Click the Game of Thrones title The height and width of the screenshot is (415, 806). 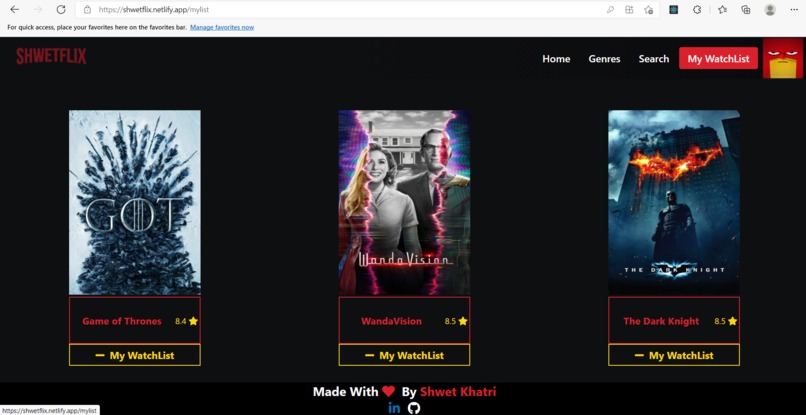click(x=122, y=321)
